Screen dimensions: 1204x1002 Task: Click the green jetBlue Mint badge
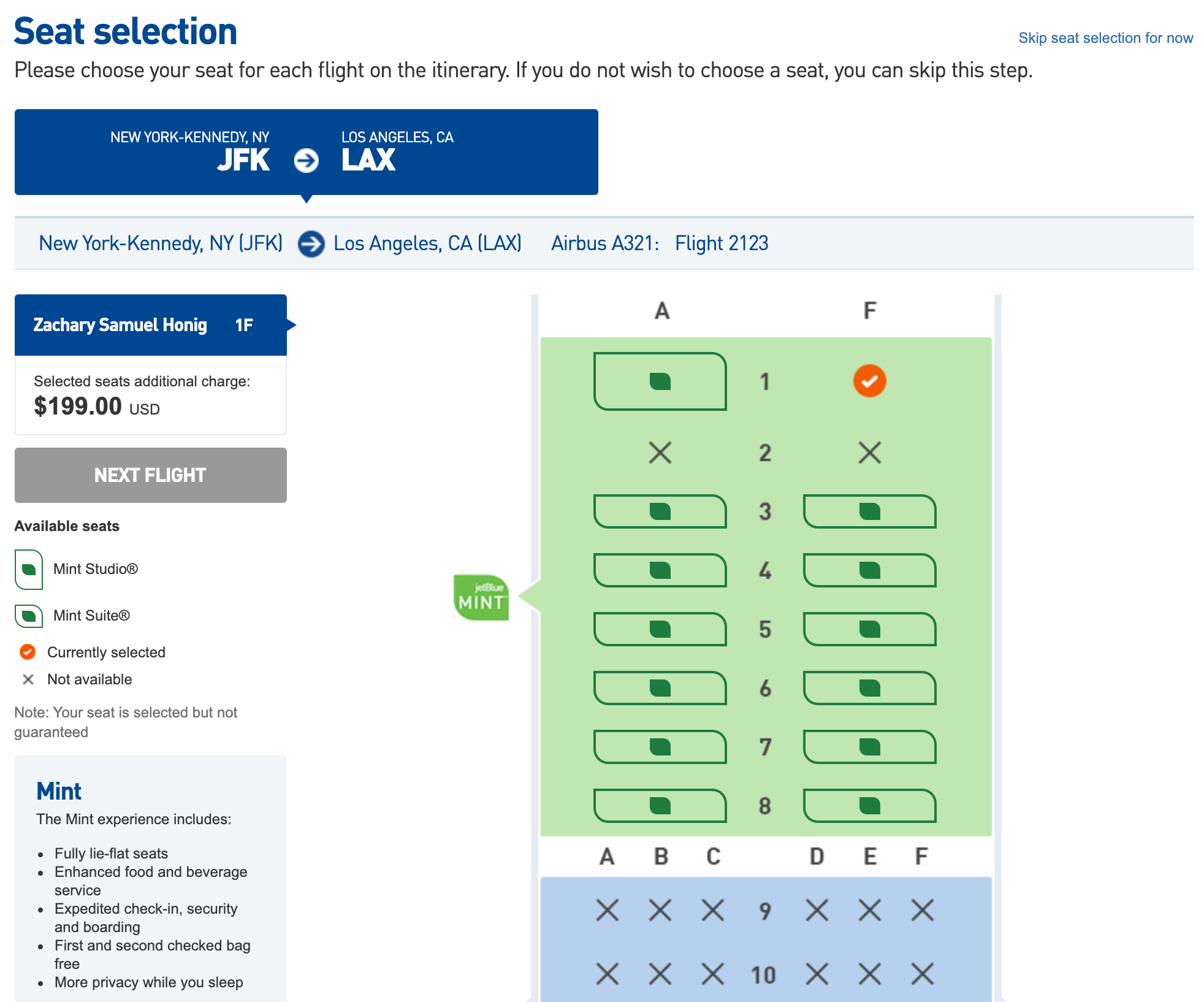tap(481, 597)
